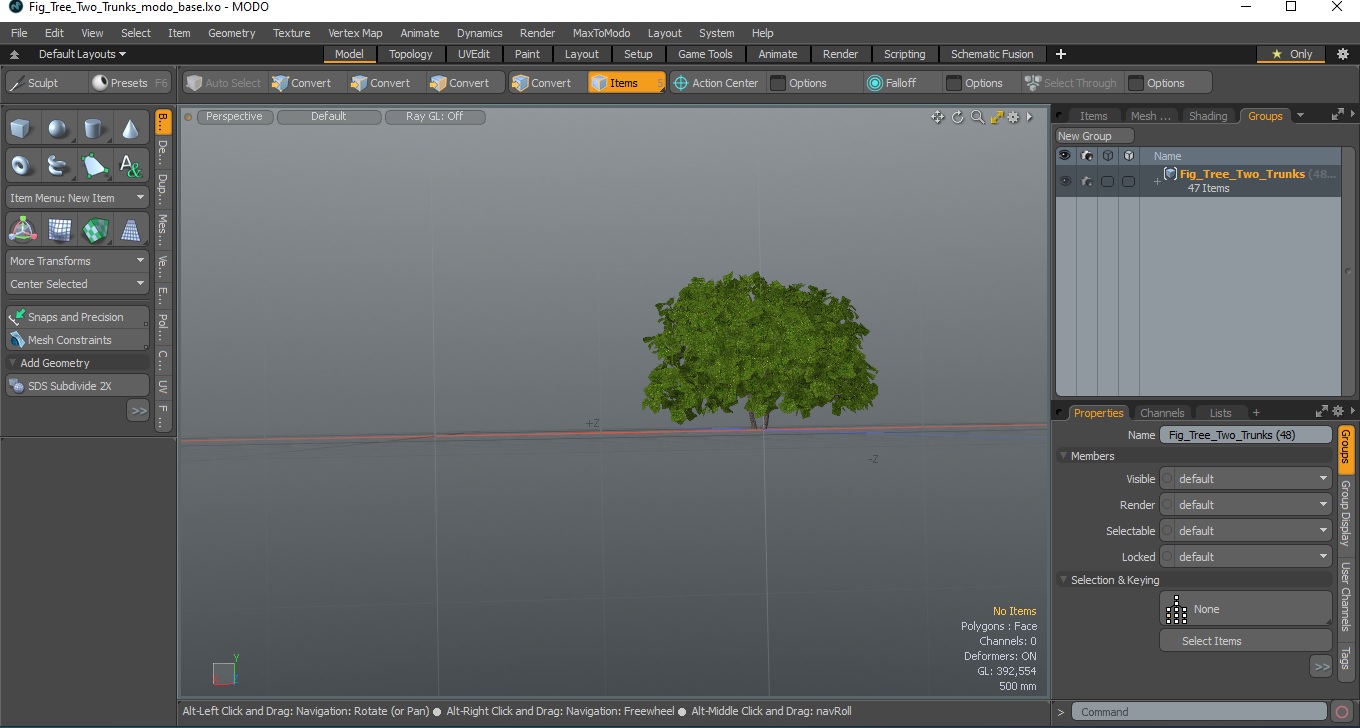Click the Select Items button

[1246, 641]
